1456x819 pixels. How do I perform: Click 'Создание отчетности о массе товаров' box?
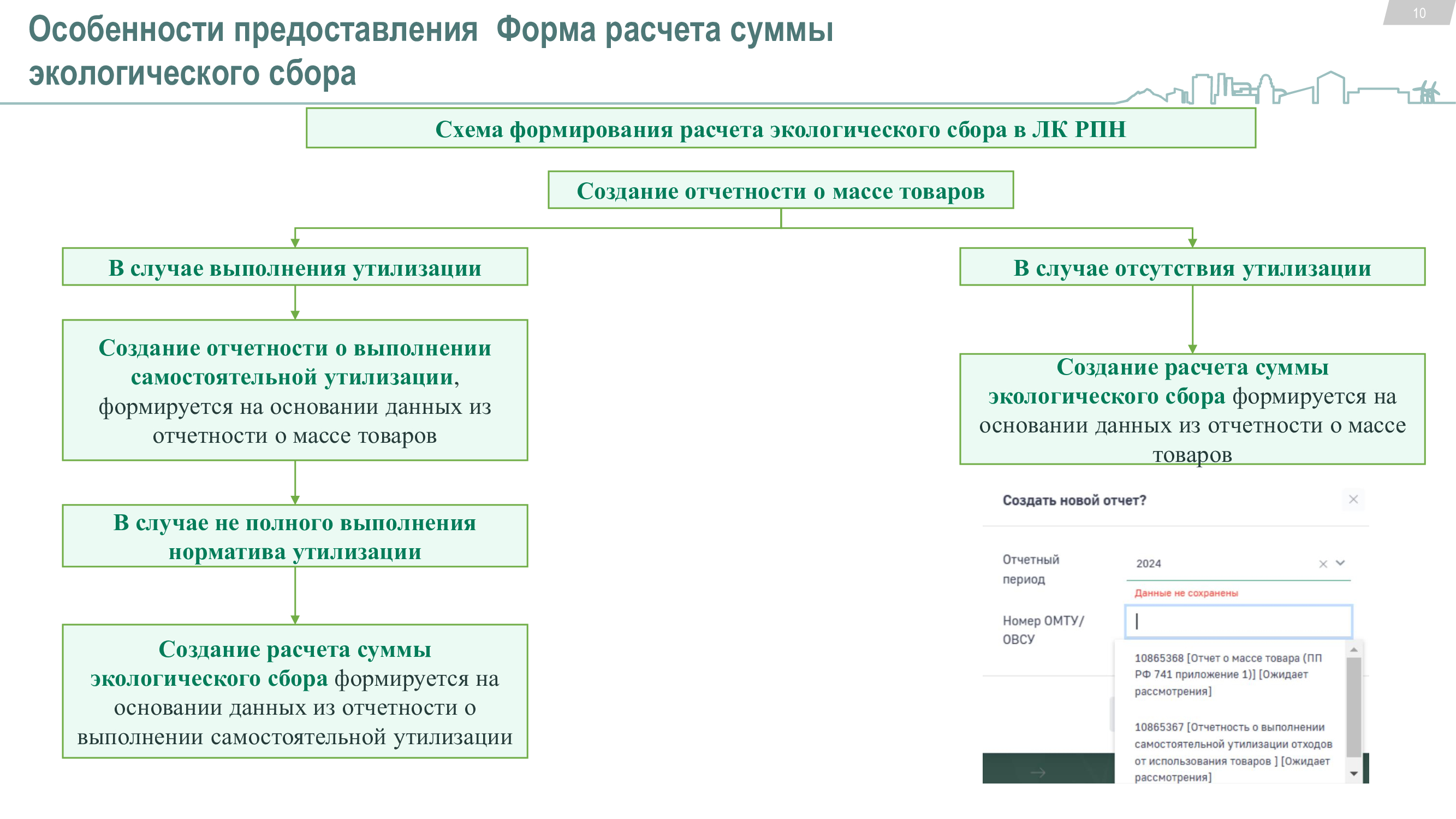click(x=780, y=191)
